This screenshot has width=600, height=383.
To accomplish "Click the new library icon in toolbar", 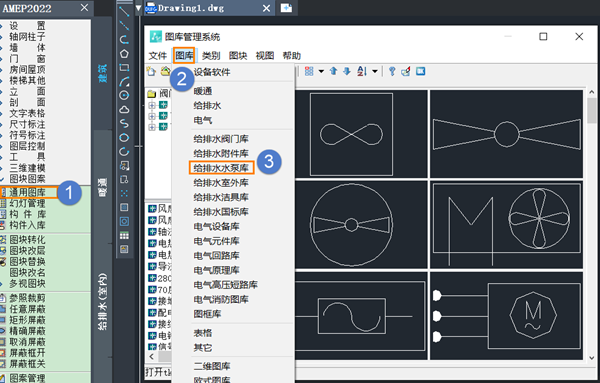I will pos(152,71).
